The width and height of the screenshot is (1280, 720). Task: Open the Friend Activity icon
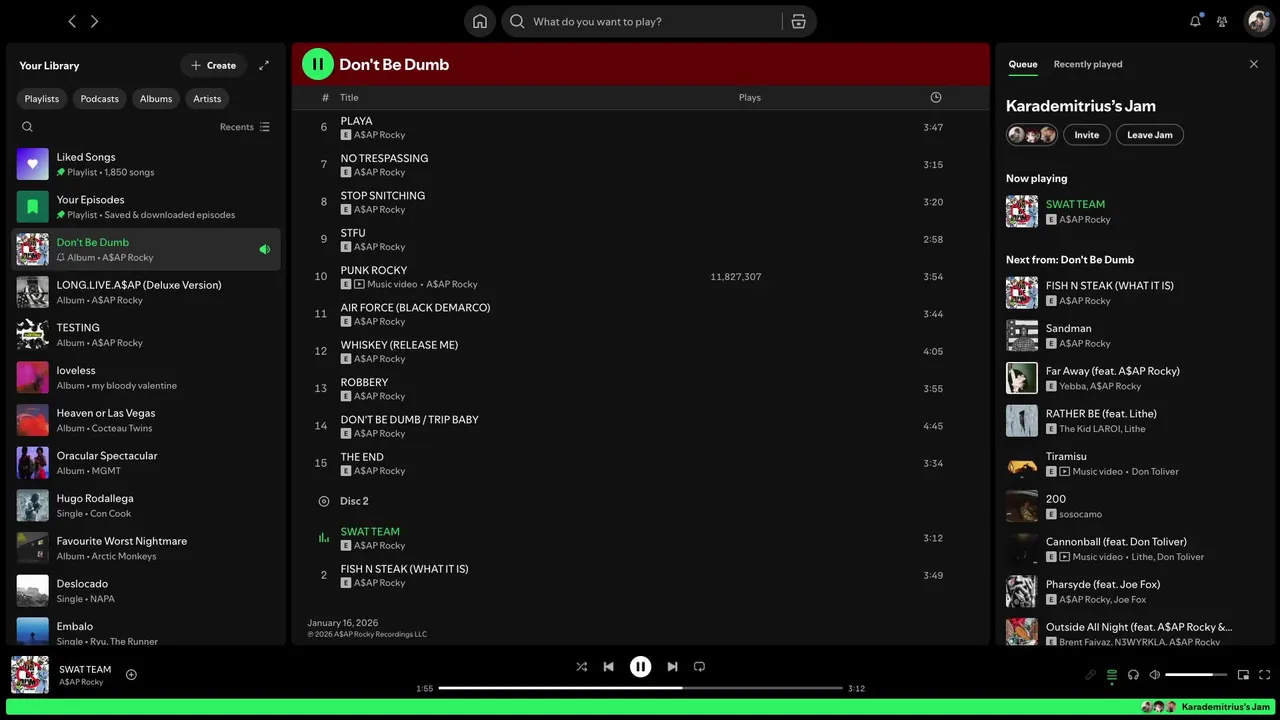click(x=1222, y=21)
